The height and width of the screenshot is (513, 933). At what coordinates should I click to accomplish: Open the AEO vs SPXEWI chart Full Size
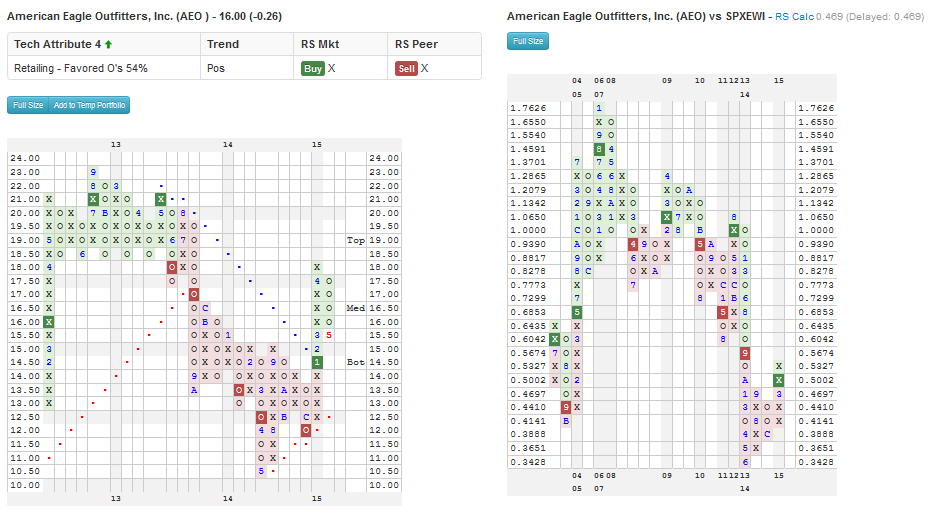point(528,41)
